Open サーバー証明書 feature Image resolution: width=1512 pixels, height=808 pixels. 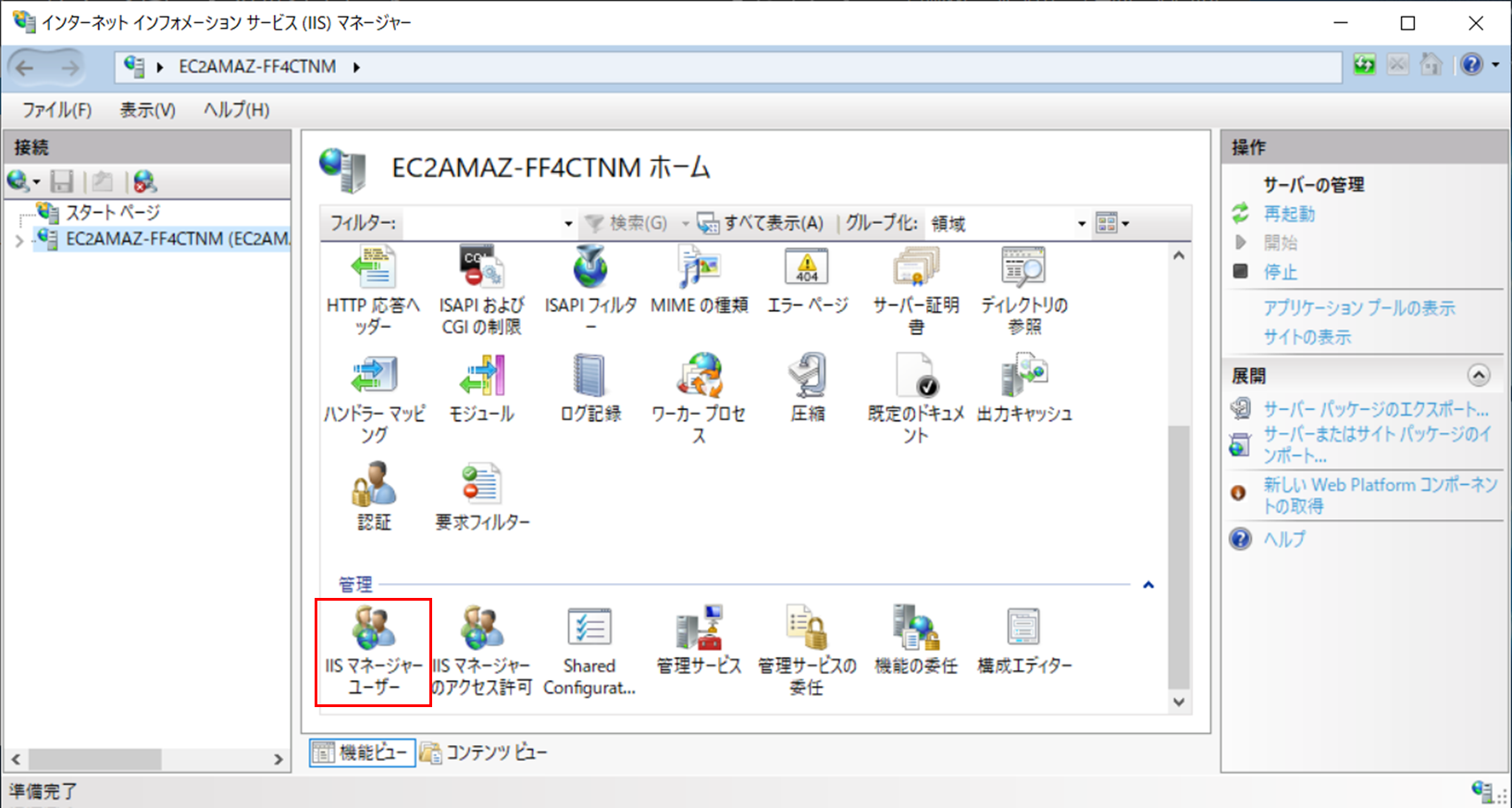point(916,290)
